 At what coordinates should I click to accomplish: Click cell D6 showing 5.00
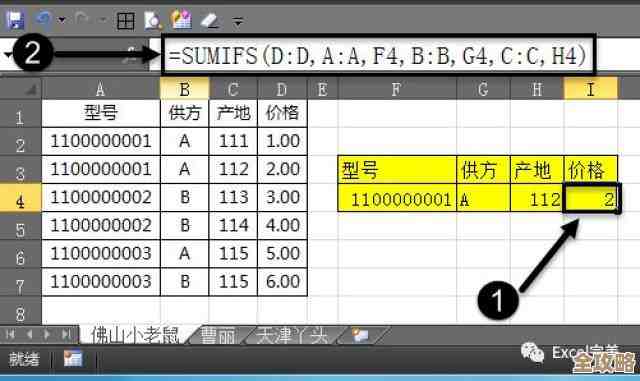click(x=282, y=254)
